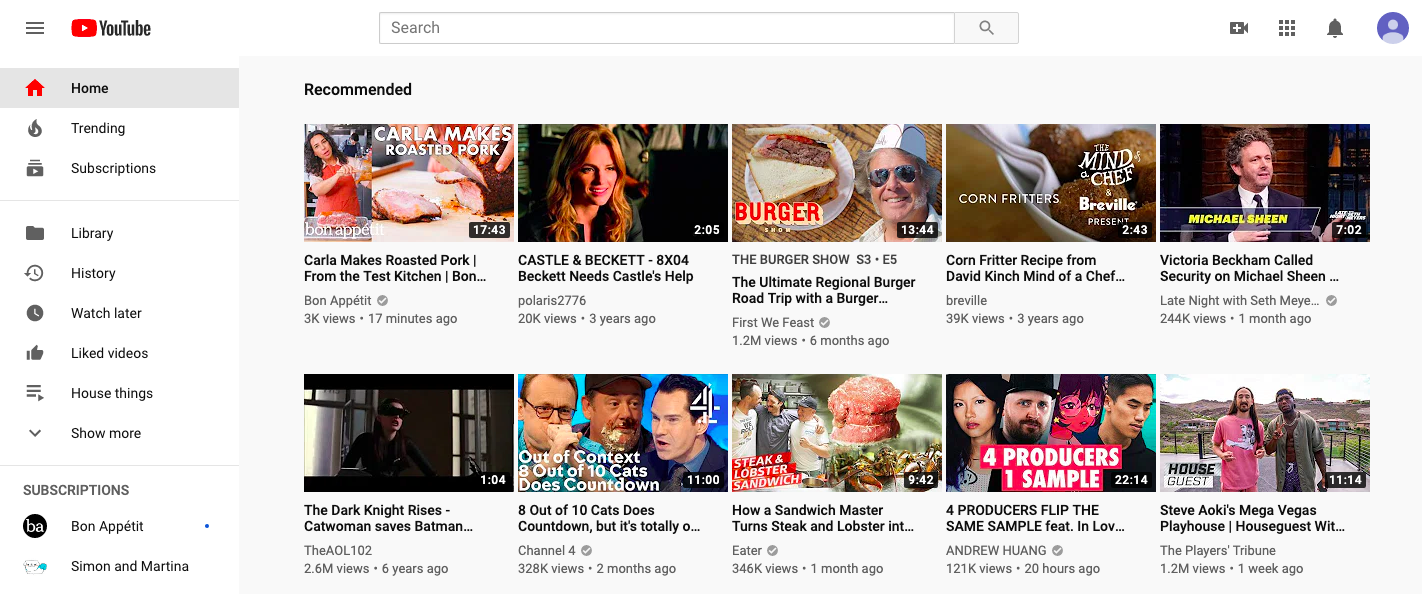The width and height of the screenshot is (1422, 594).
Task: Click the Show more label
Action: [x=106, y=433]
